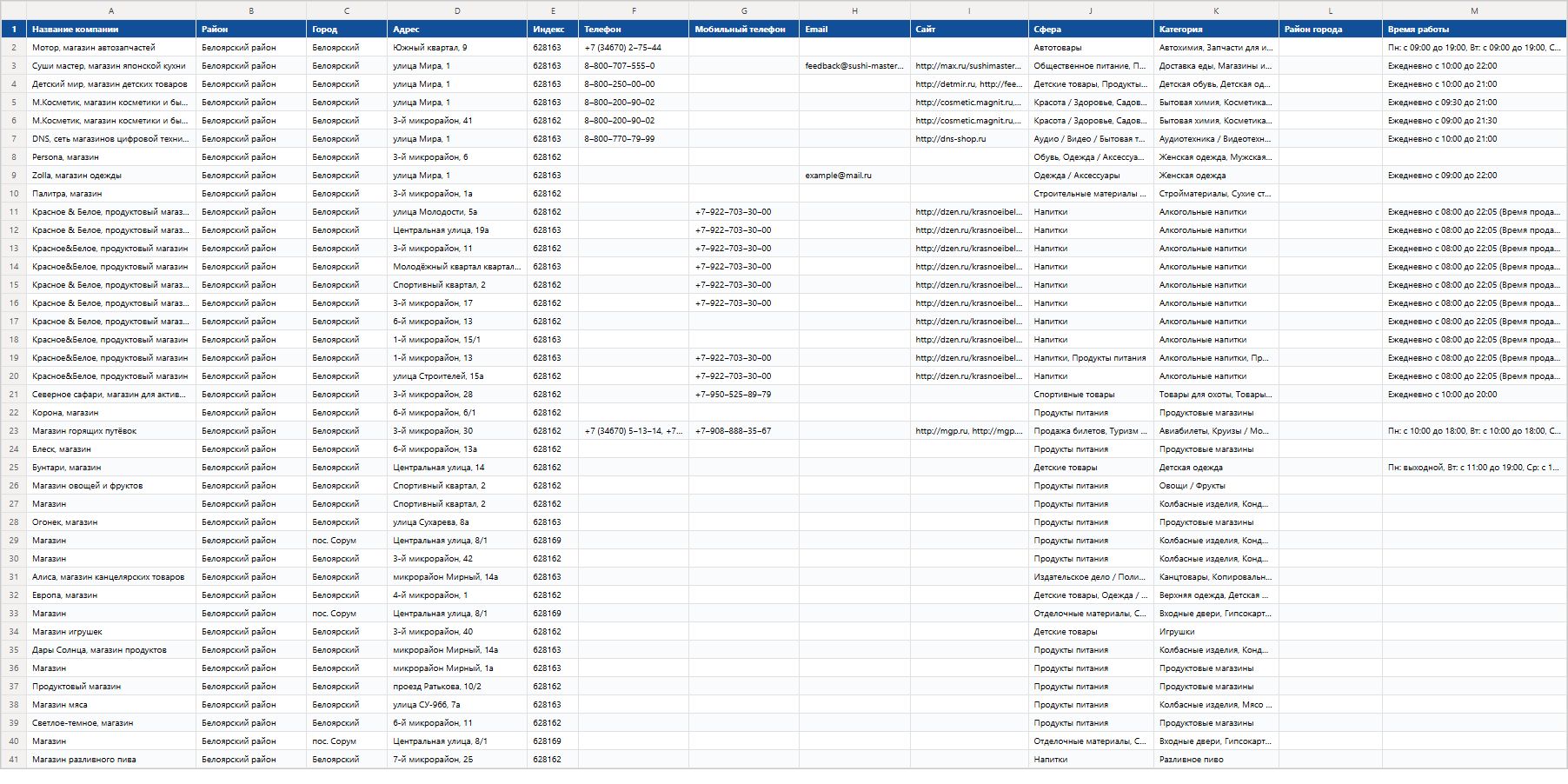This screenshot has height=784, width=1568.
Task: Click email cell 'example@mail.ru'
Action: pos(854,176)
